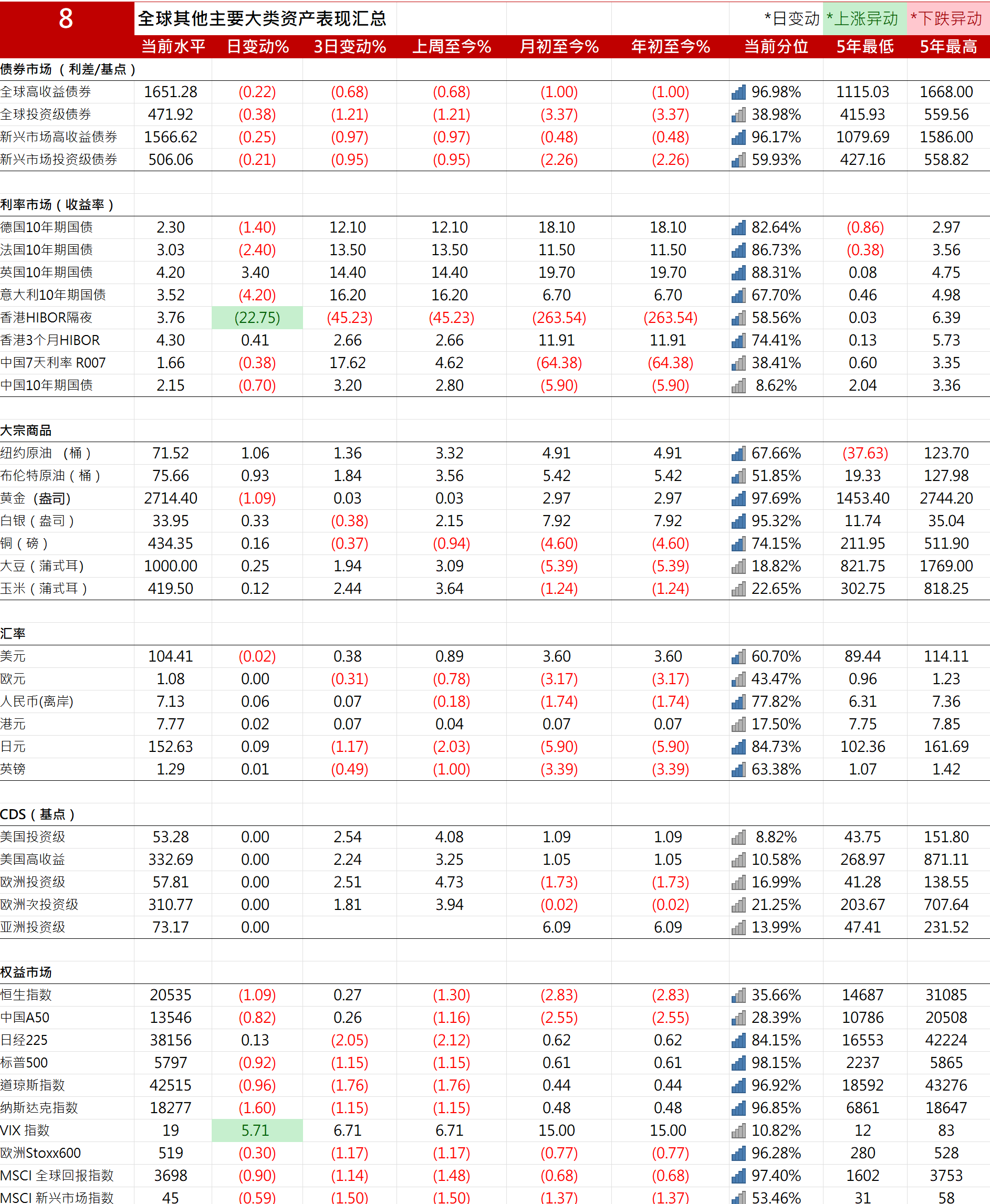The height and width of the screenshot is (1204, 990).
Task: Click the percentile icon beside 美国投资级 CDS
Action: point(738,837)
